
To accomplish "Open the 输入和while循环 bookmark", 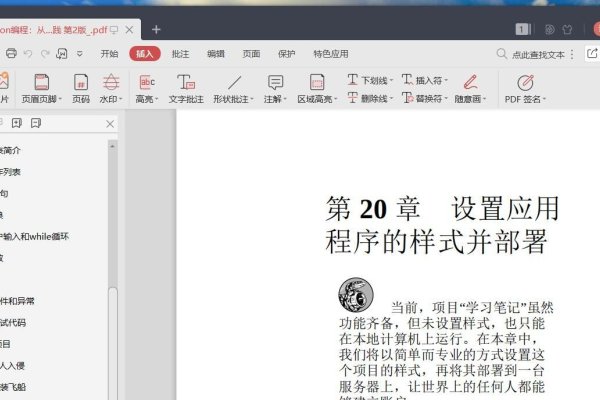I will pyautogui.click(x=35, y=237).
